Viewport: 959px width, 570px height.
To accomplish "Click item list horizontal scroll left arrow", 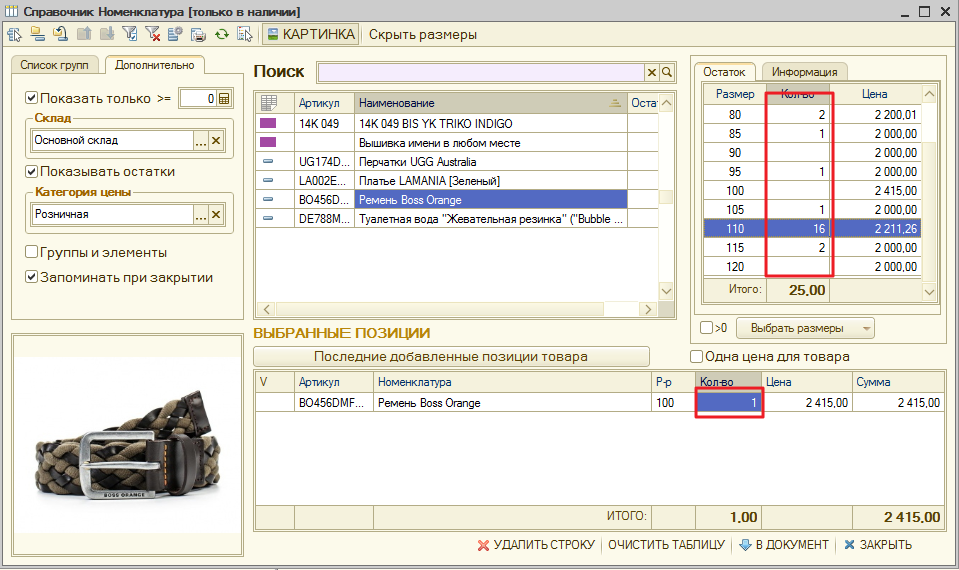I will [266, 309].
